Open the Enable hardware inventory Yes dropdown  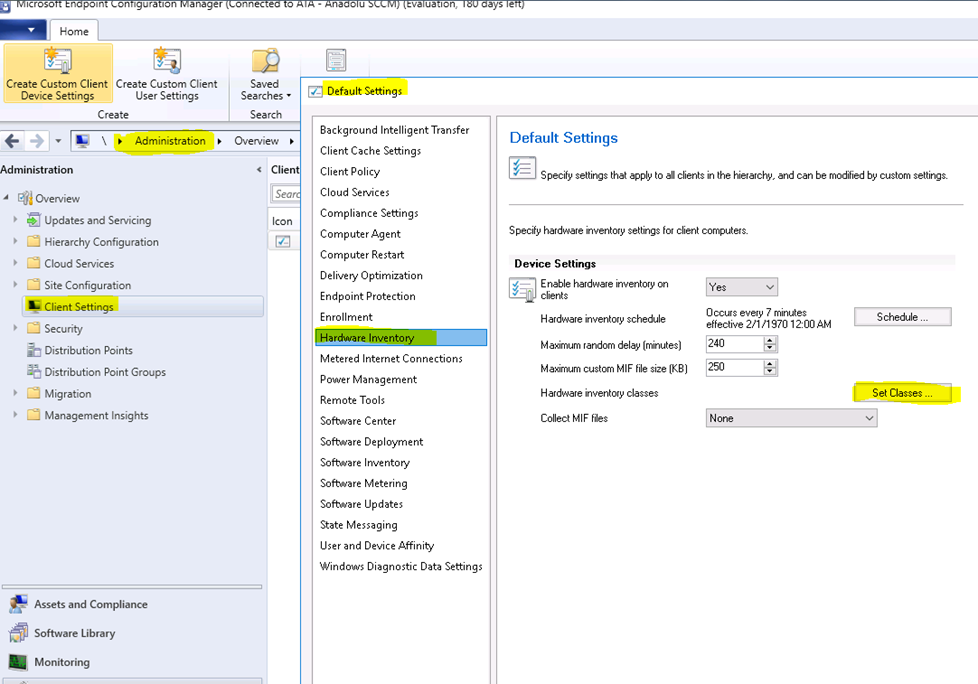tap(742, 287)
